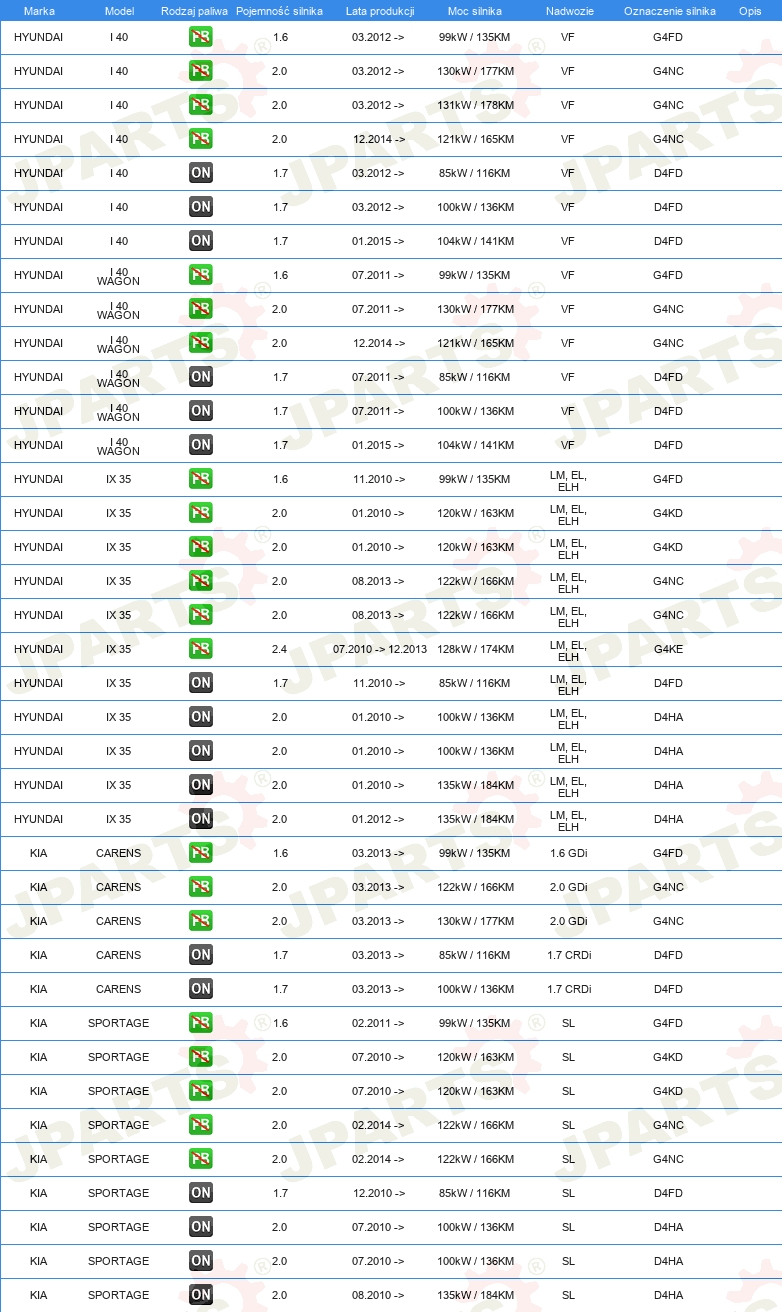This screenshot has width=782, height=1312.
Task: Click the Marka column header
Action: tap(39, 11)
